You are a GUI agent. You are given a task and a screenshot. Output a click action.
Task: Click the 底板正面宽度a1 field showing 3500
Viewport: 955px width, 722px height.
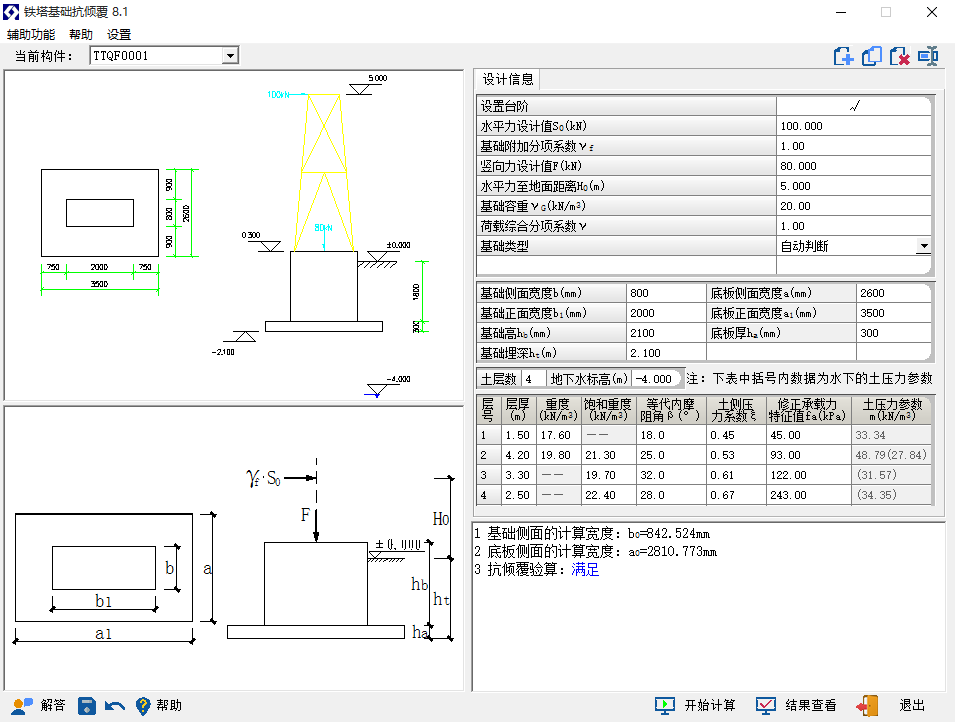coord(894,313)
